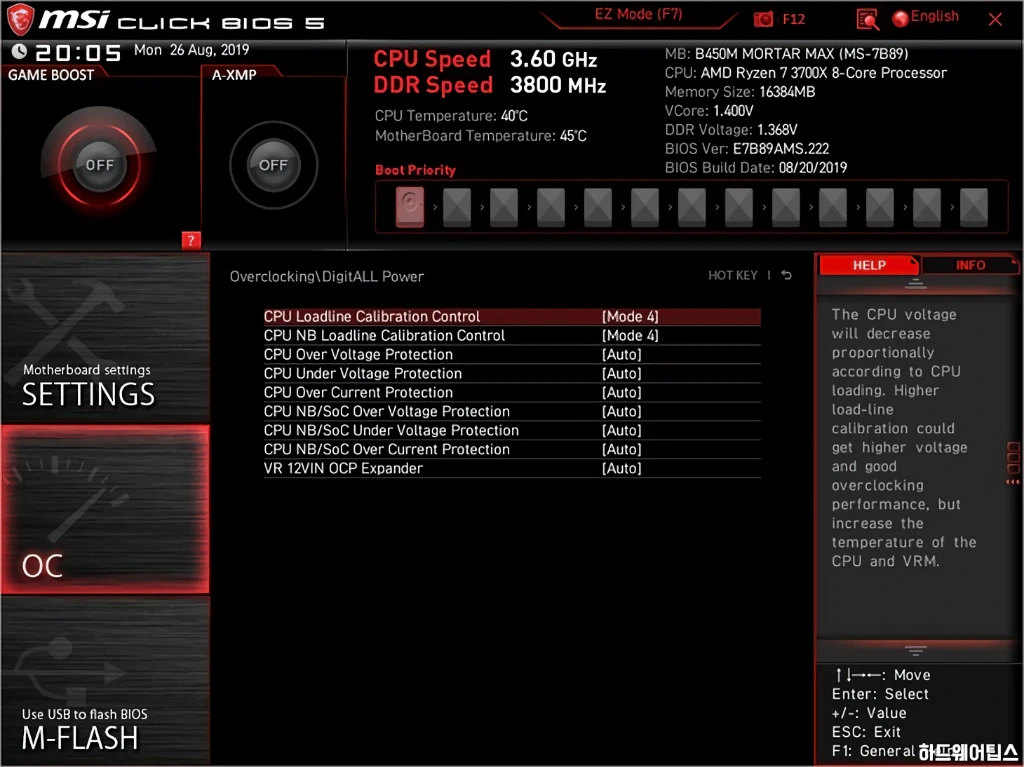Take a screenshot with the F12 camera icon
The width and height of the screenshot is (1024, 767).
pyautogui.click(x=763, y=19)
